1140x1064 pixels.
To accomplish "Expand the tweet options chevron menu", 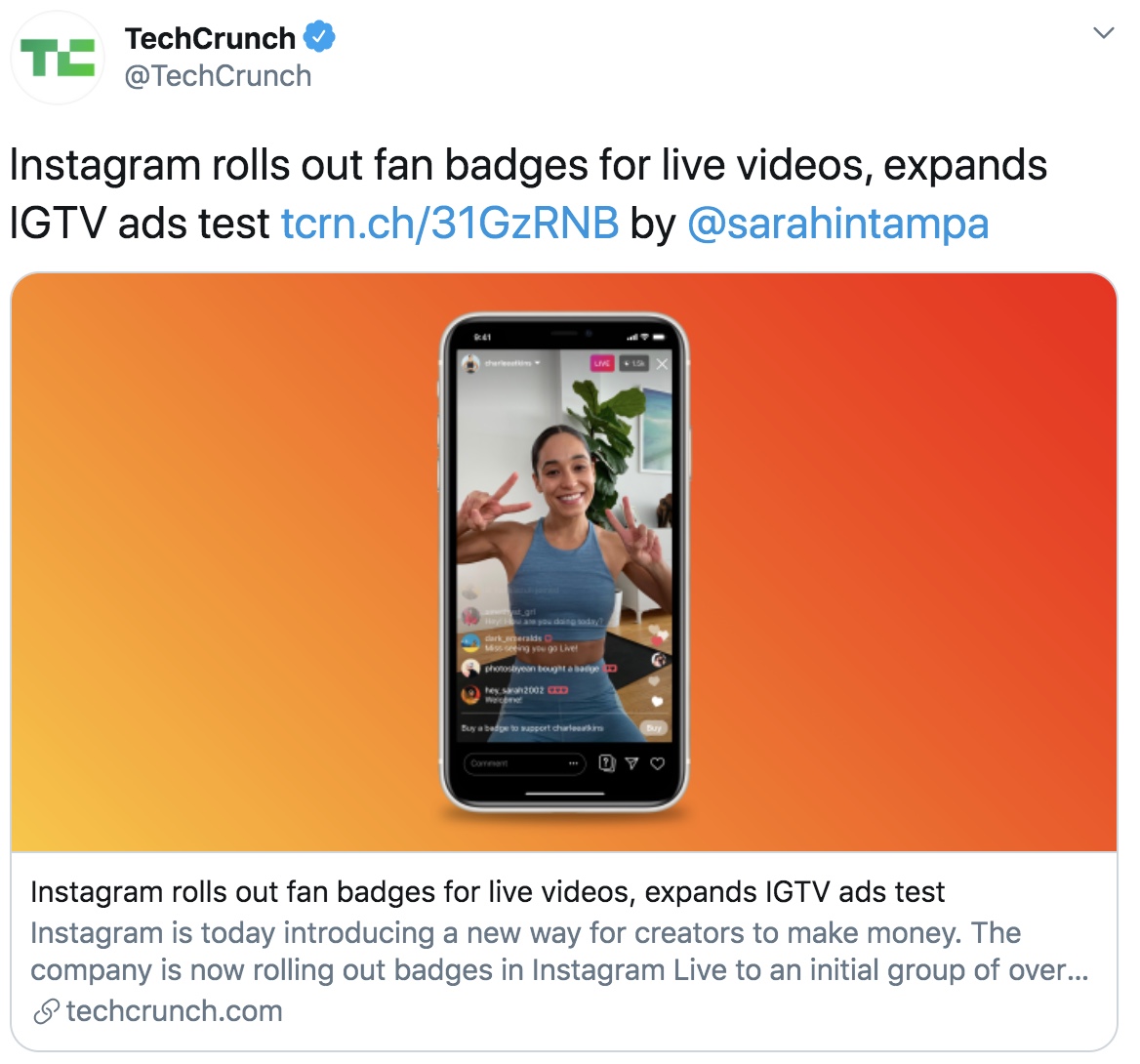I will coord(1103,33).
